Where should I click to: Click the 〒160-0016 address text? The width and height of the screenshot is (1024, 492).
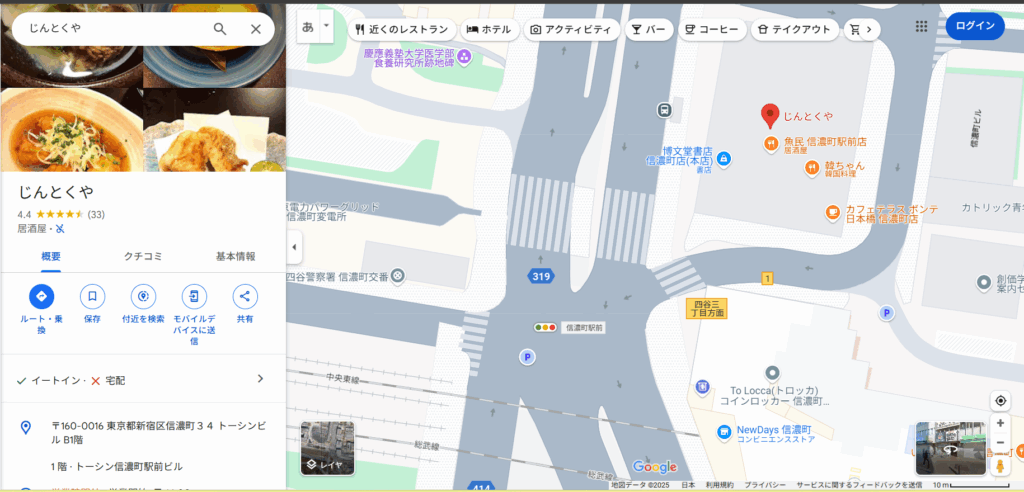pyautogui.click(x=159, y=432)
